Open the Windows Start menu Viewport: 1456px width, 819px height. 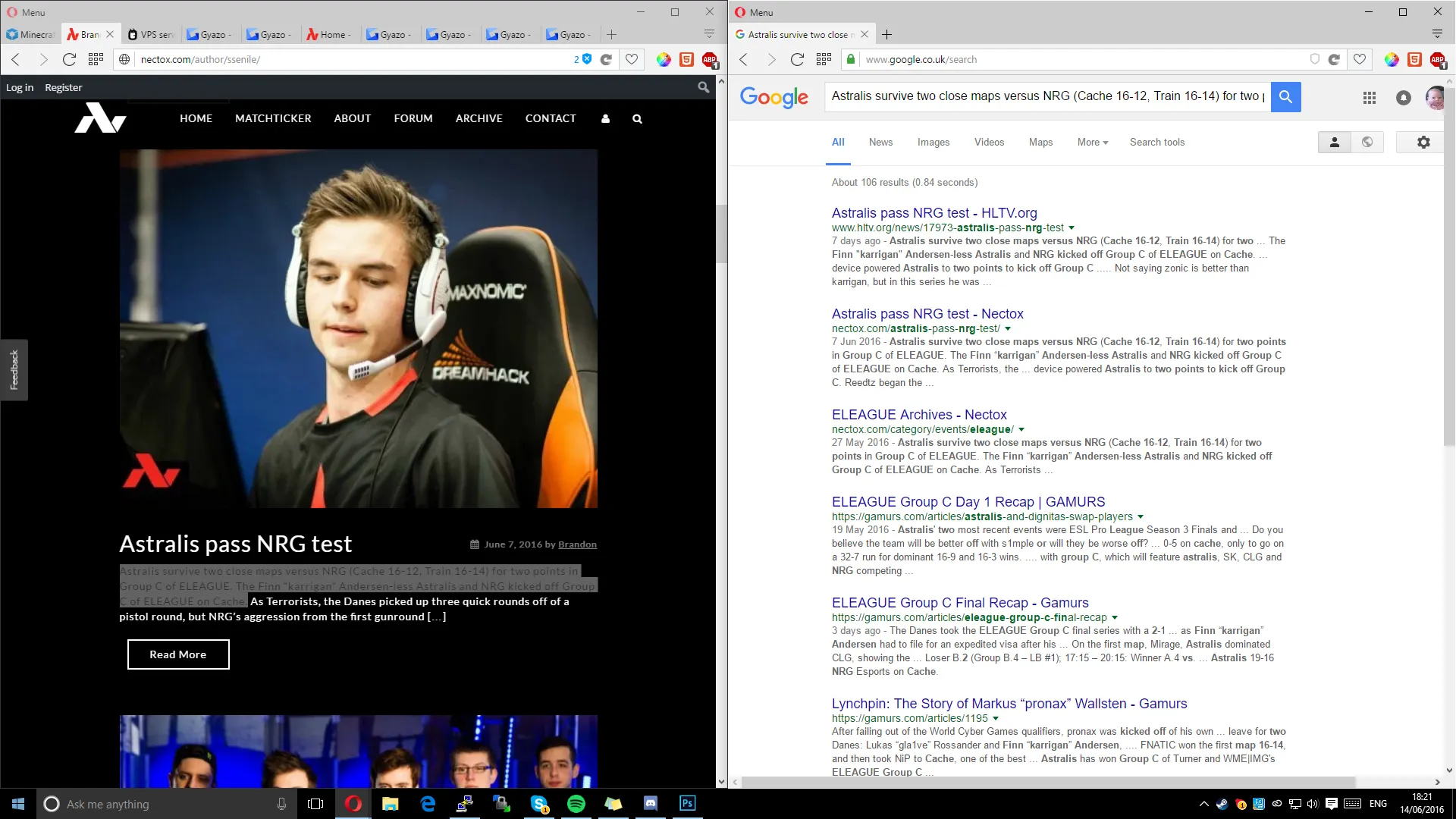pyautogui.click(x=18, y=804)
